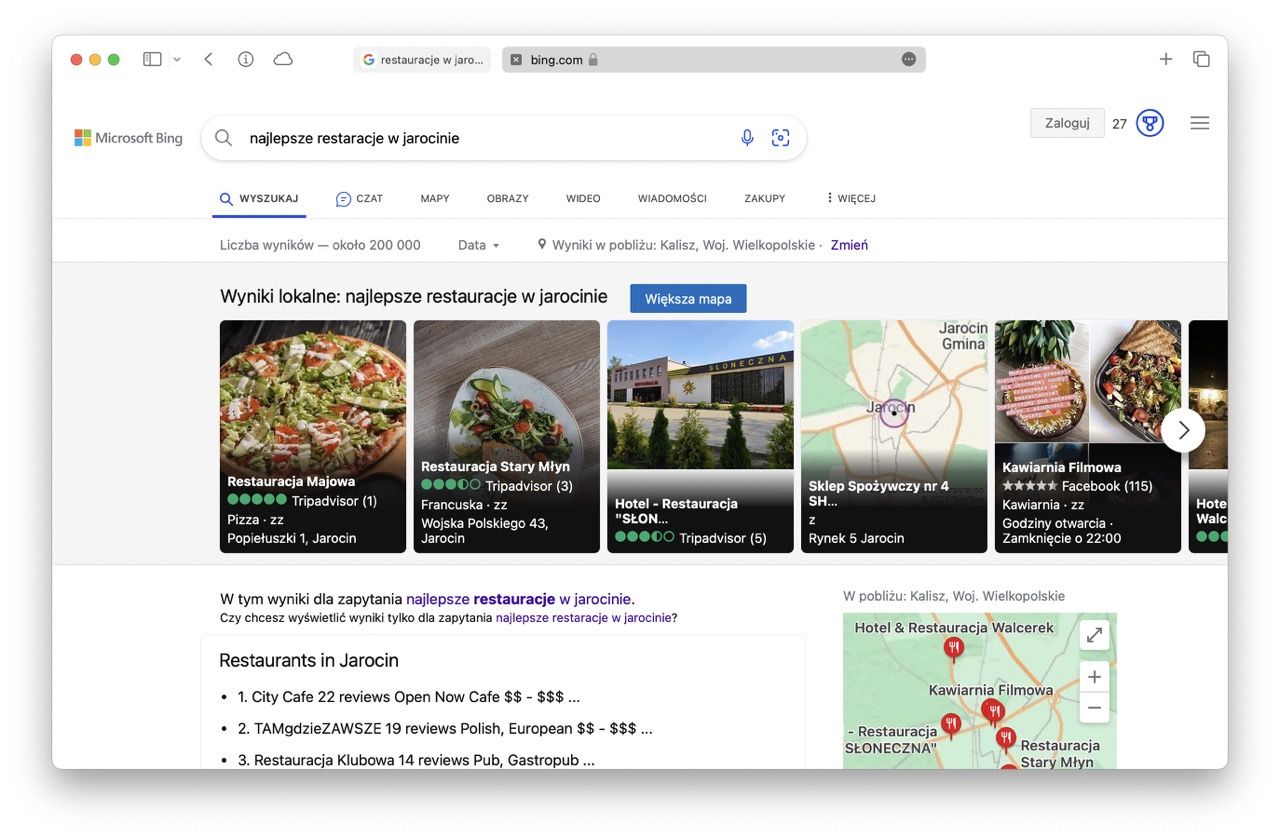
Task: Click the Restauracja Stary Młyn map pin
Action: (1006, 740)
